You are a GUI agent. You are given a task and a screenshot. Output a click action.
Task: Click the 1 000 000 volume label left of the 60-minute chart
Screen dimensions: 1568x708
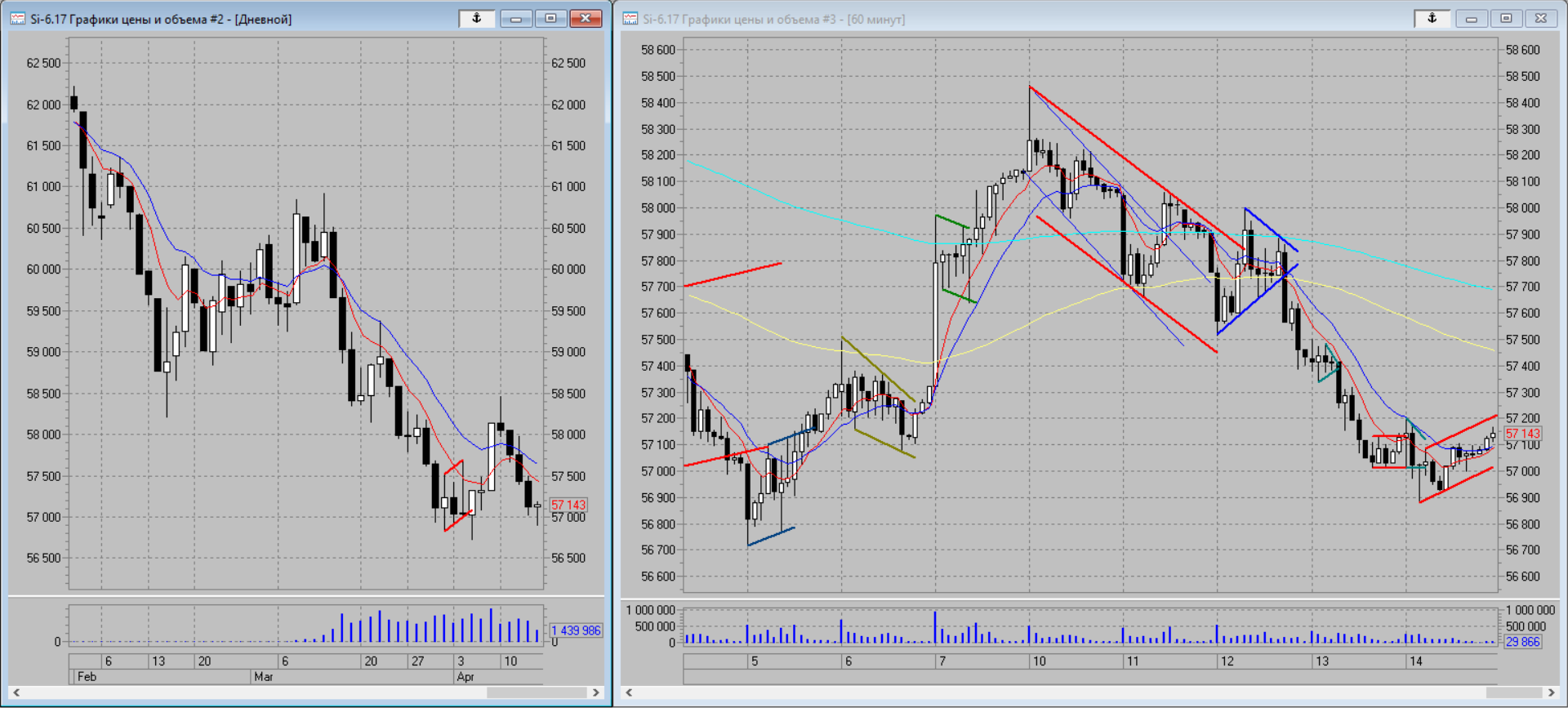[651, 610]
